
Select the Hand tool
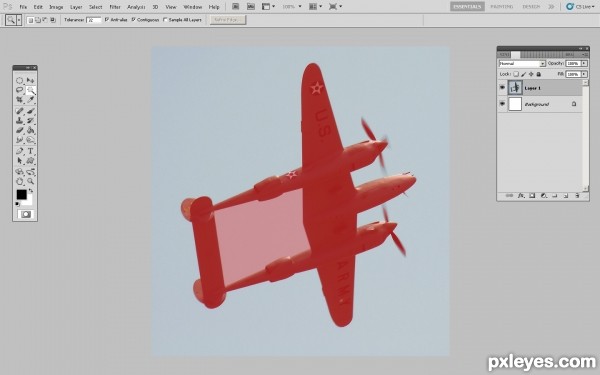click(20, 181)
